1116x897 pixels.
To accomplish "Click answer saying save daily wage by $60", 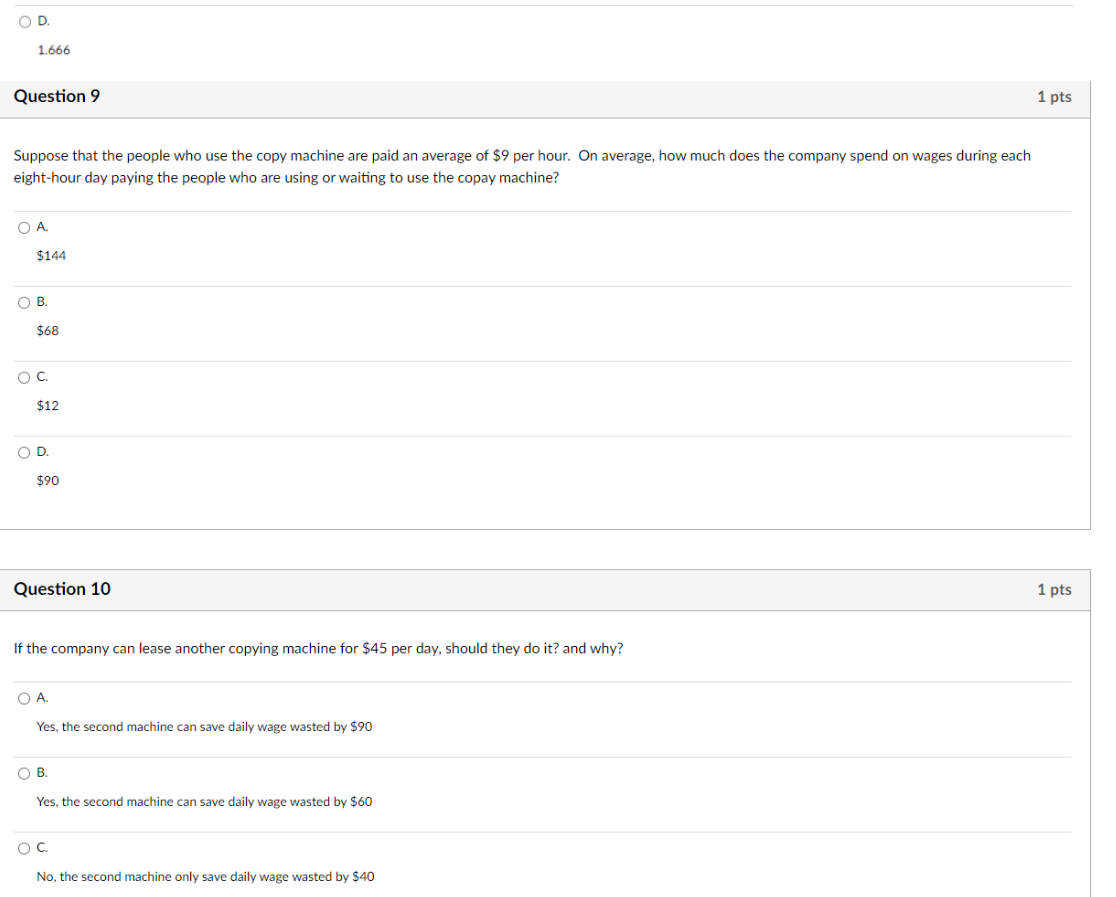I will [204, 801].
